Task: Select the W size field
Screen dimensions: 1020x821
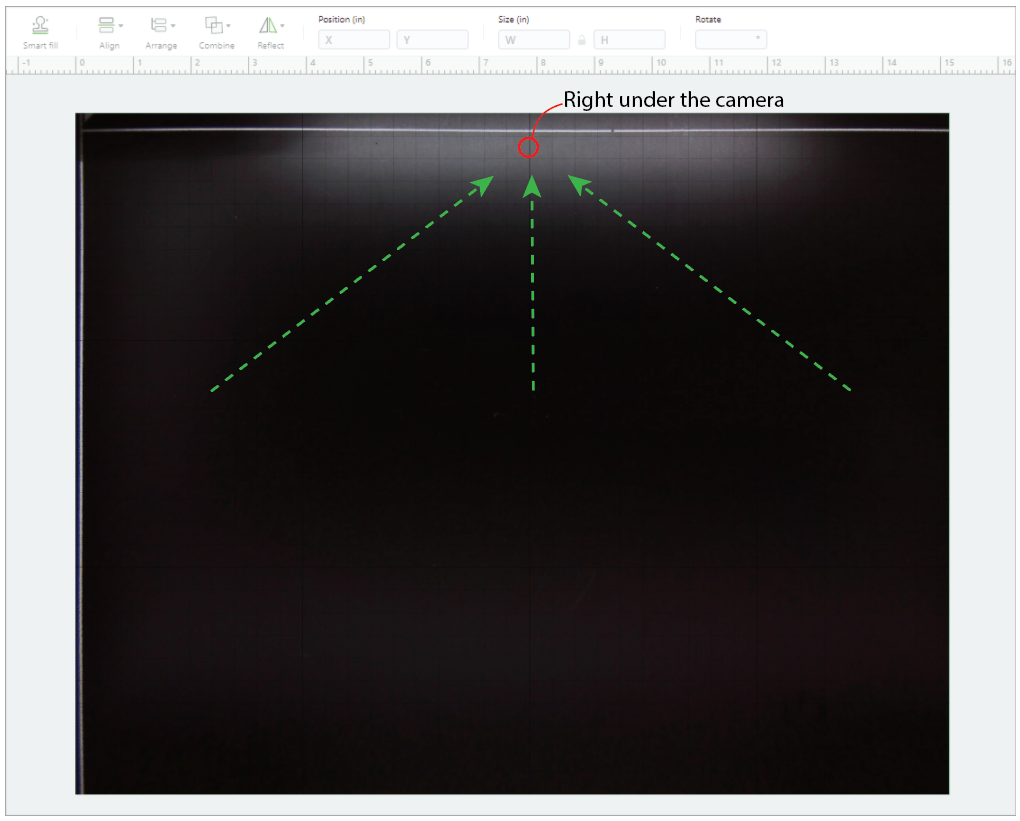Action: [533, 40]
